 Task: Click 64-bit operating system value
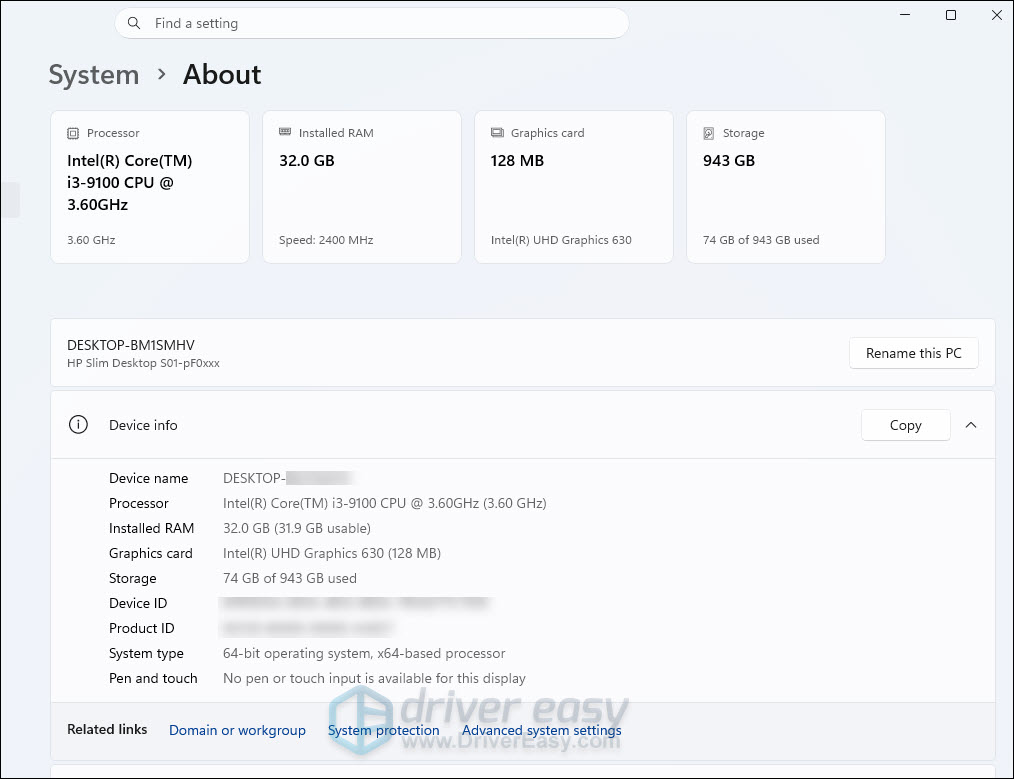coord(364,653)
